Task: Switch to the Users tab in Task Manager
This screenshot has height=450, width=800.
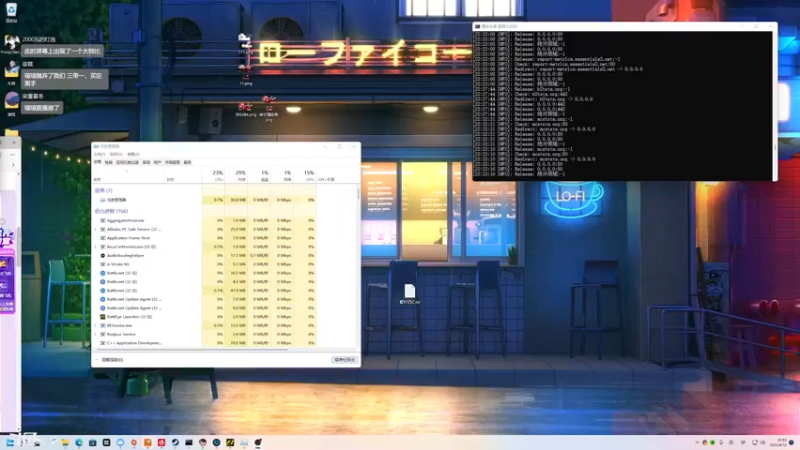Action: (157, 162)
